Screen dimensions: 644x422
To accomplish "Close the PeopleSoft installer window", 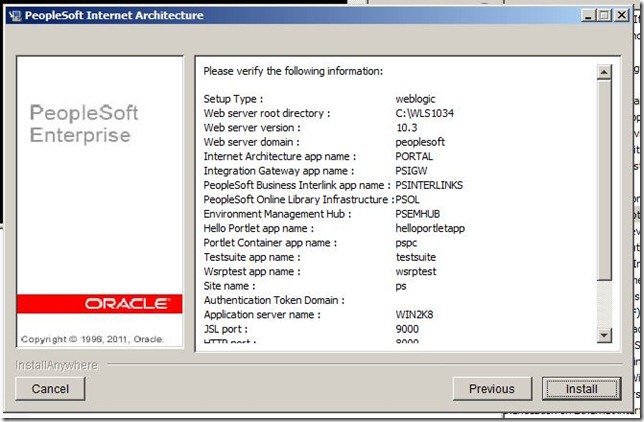I will pyautogui.click(x=621, y=16).
